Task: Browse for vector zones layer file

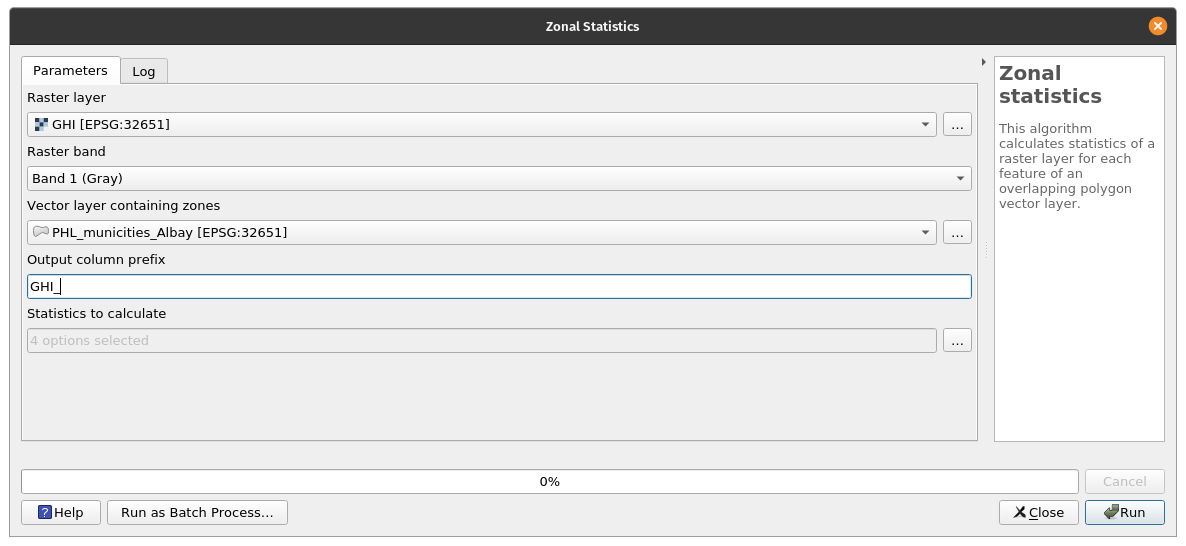Action: click(957, 232)
